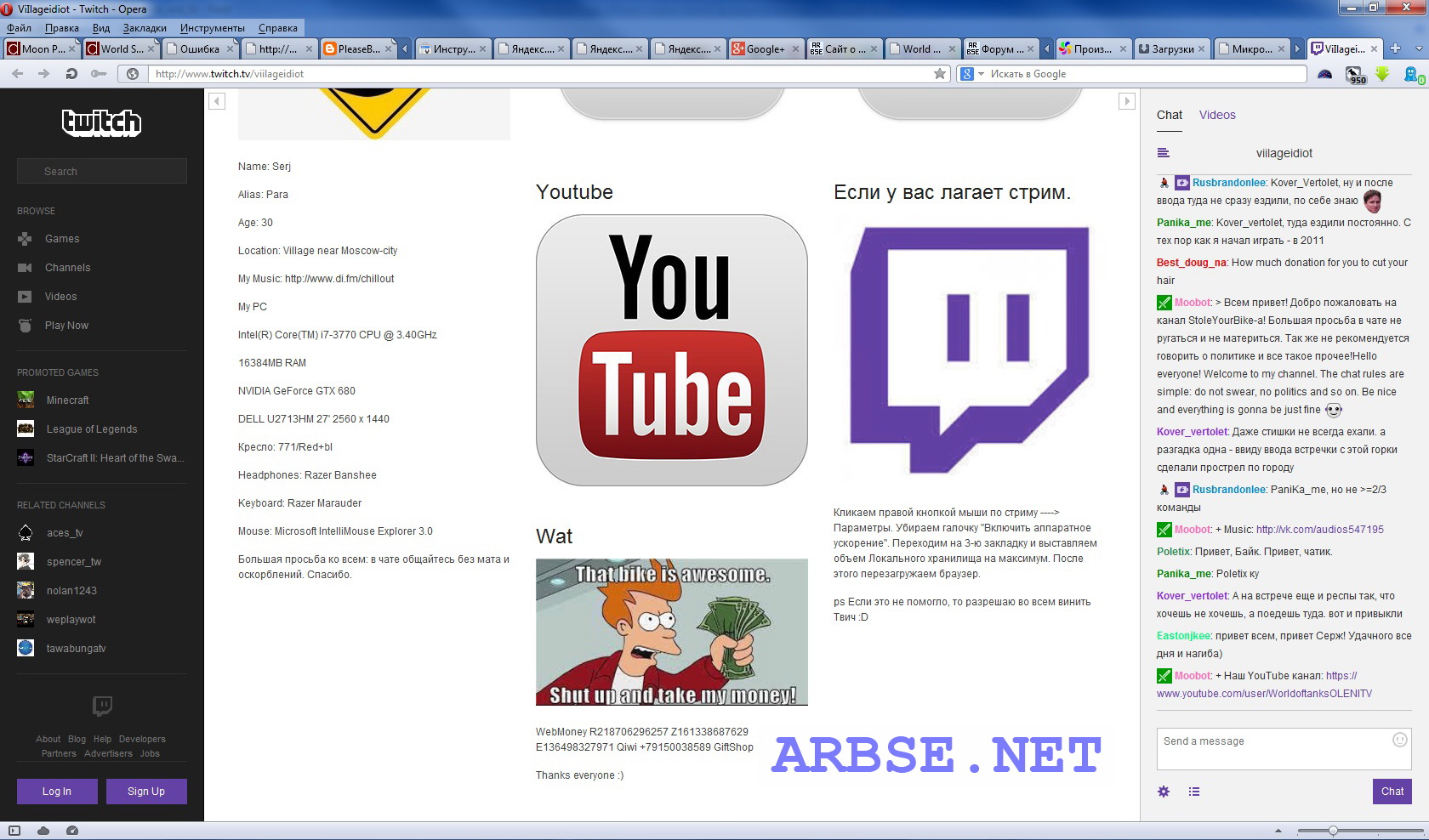Viewport: 1429px width, 840px height.
Task: Click the purple Twitch logo panel image
Action: pyautogui.click(x=970, y=349)
